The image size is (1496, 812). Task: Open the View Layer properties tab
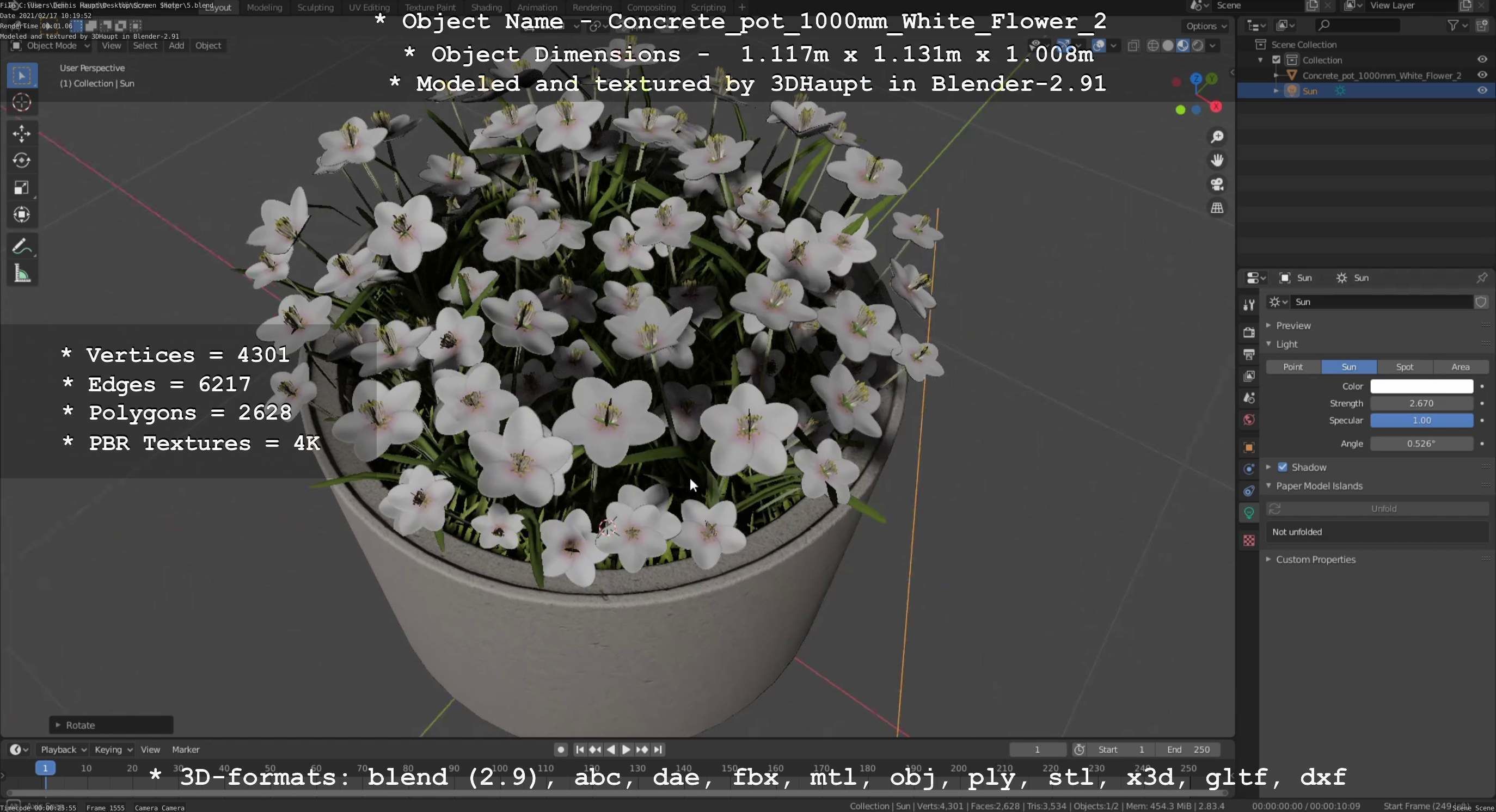click(1249, 376)
